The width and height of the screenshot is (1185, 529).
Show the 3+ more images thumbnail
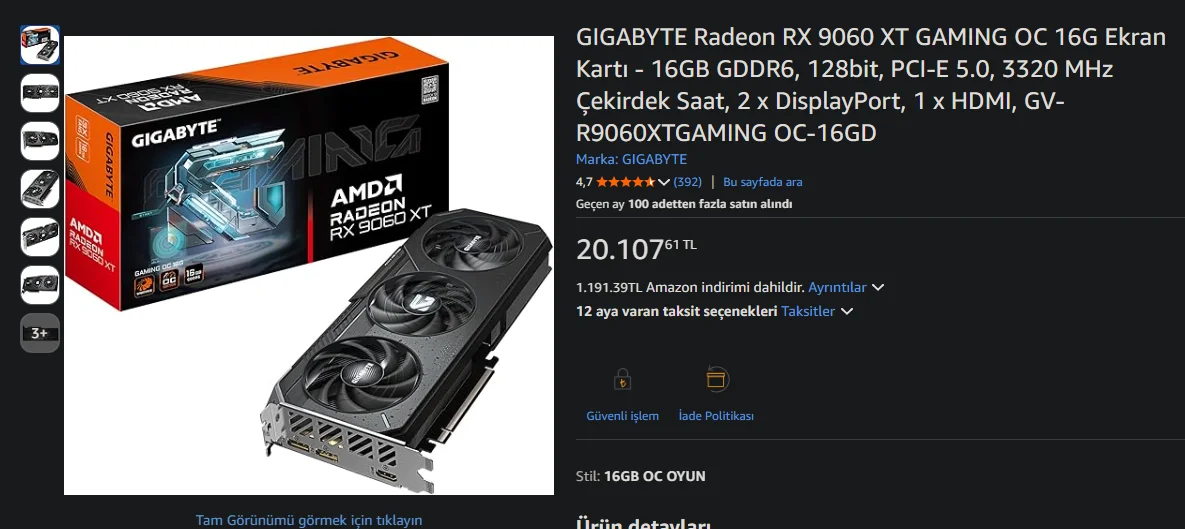coord(40,333)
